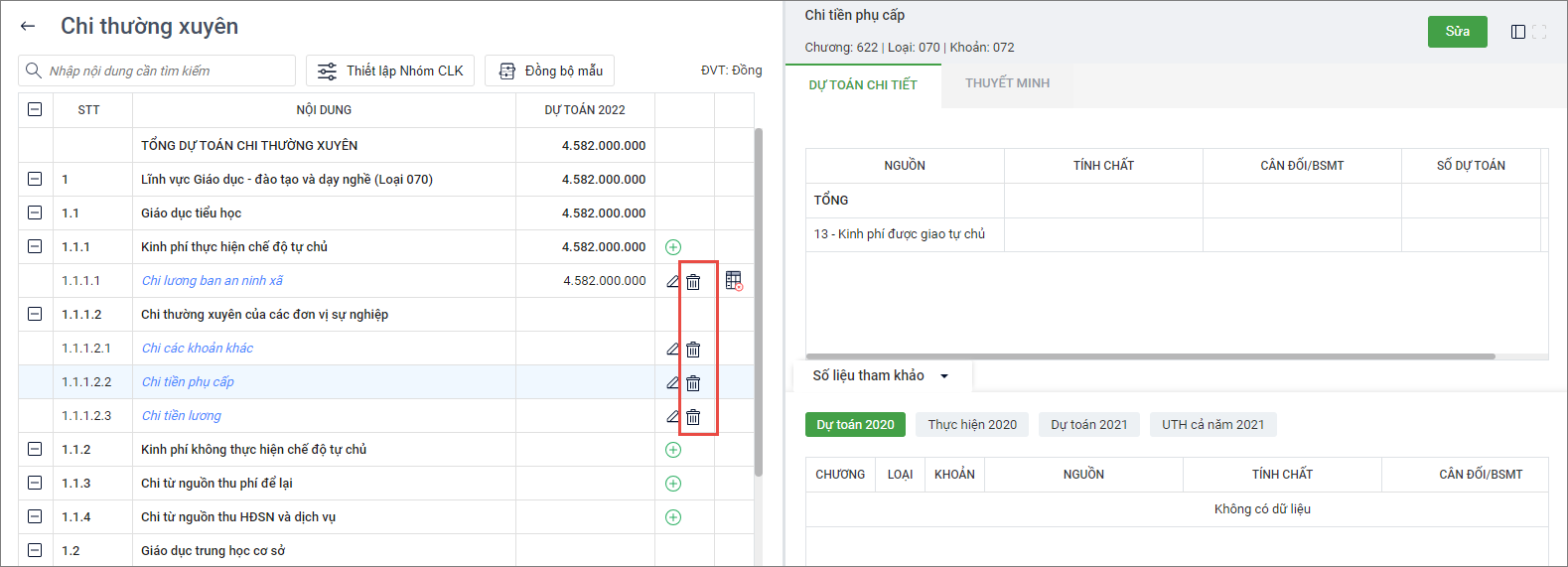
Task: Open Thiết lập Nhóm CLK settings
Action: click(x=390, y=71)
